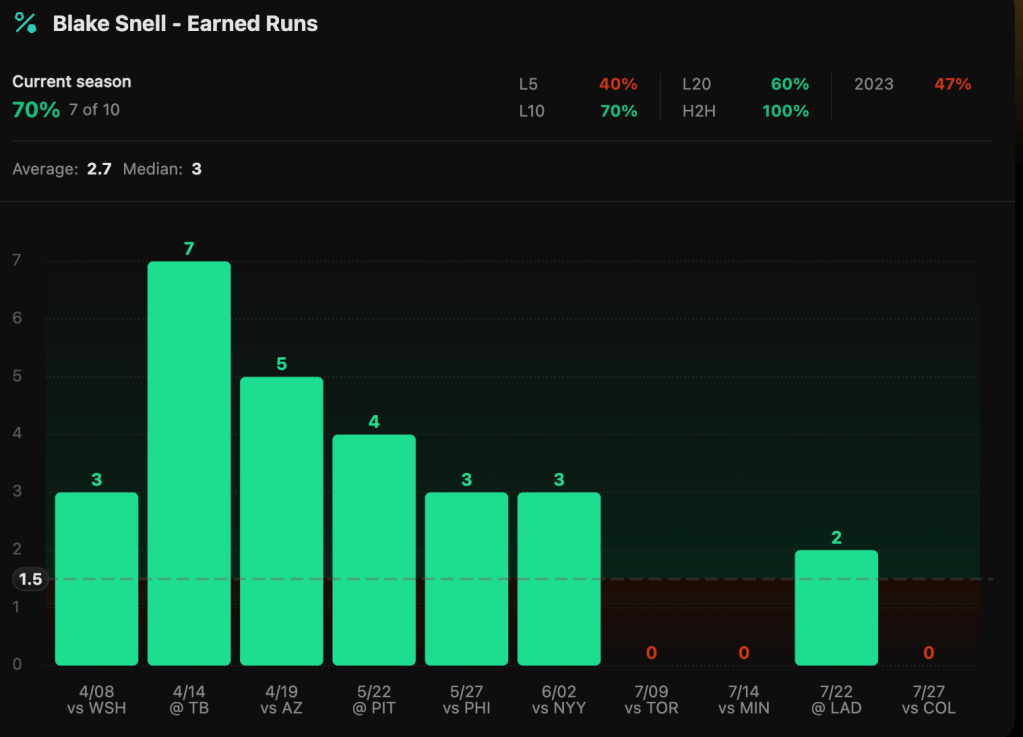
Task: Click the 4/19 vs AZ bar
Action: tap(281, 520)
